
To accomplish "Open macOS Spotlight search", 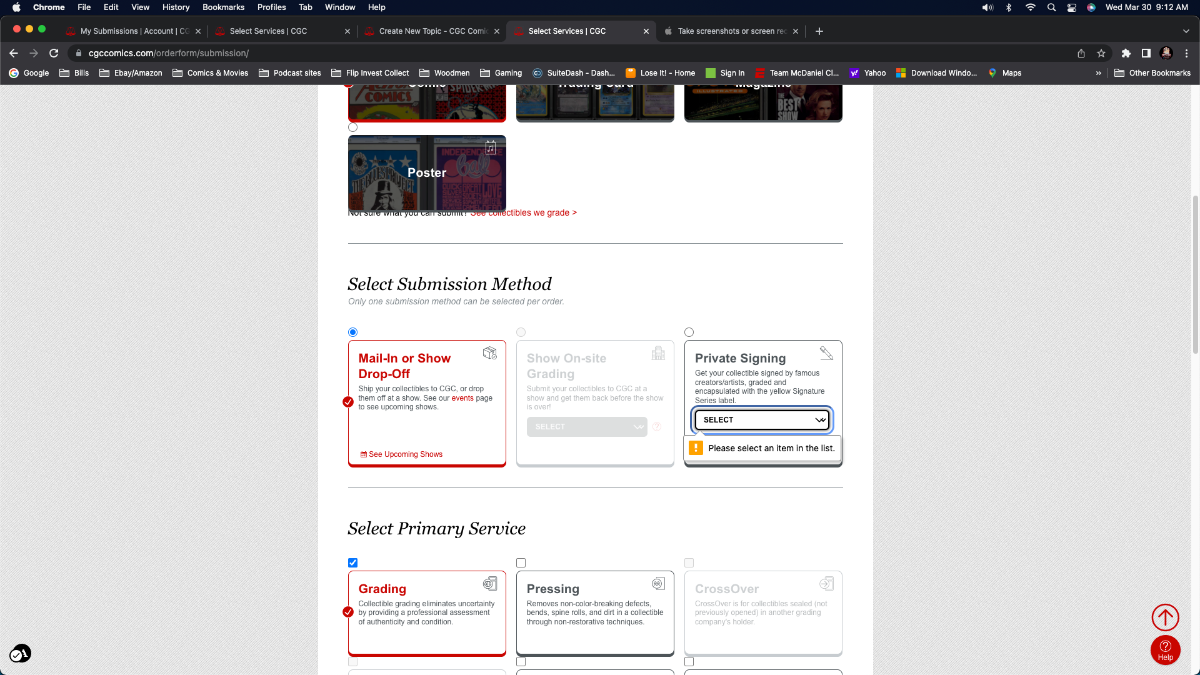I will (1051, 7).
